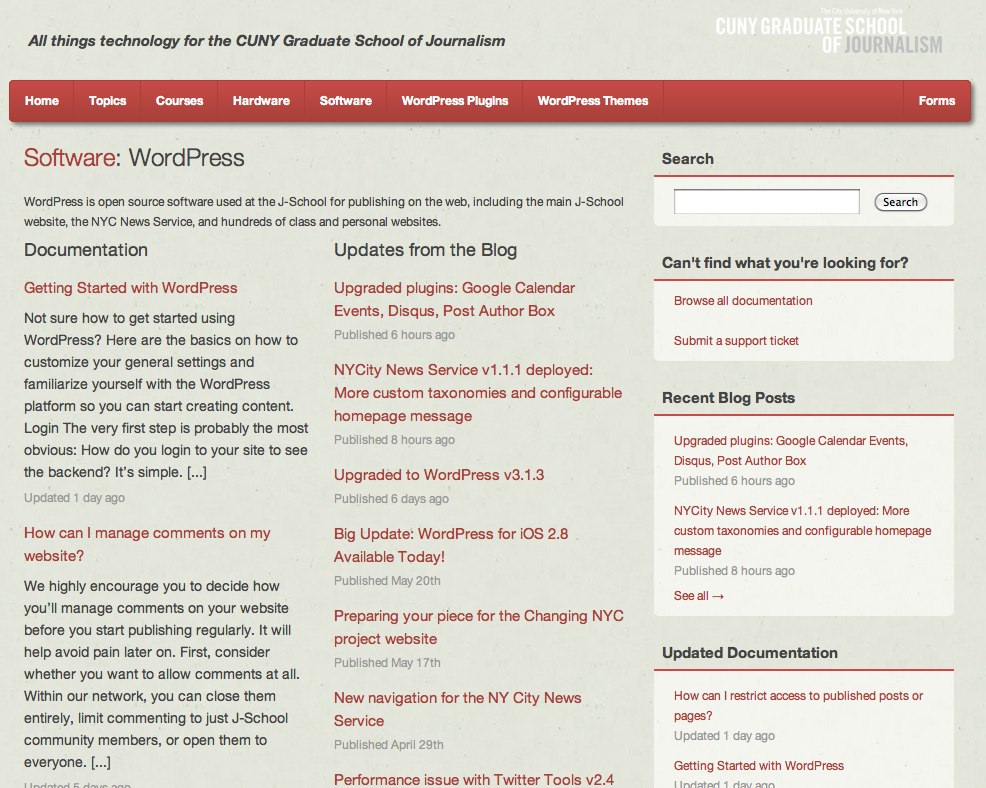Screen dimensions: 986x788
Task: Click the Software link in page heading
Action: tap(70, 158)
